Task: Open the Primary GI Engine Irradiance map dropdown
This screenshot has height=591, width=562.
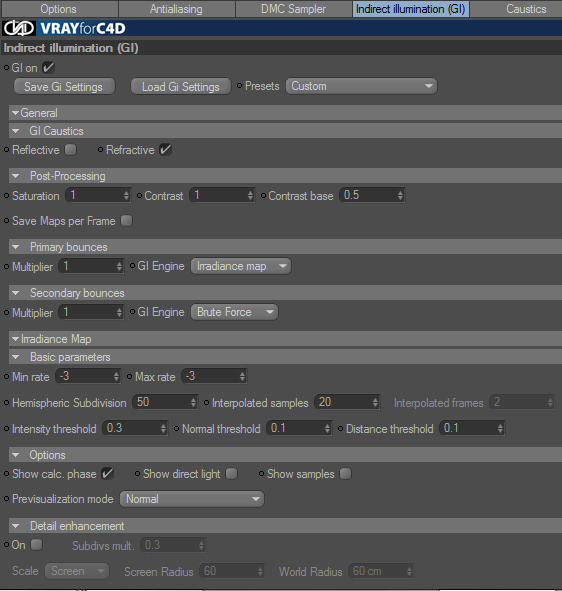Action: coord(240,266)
